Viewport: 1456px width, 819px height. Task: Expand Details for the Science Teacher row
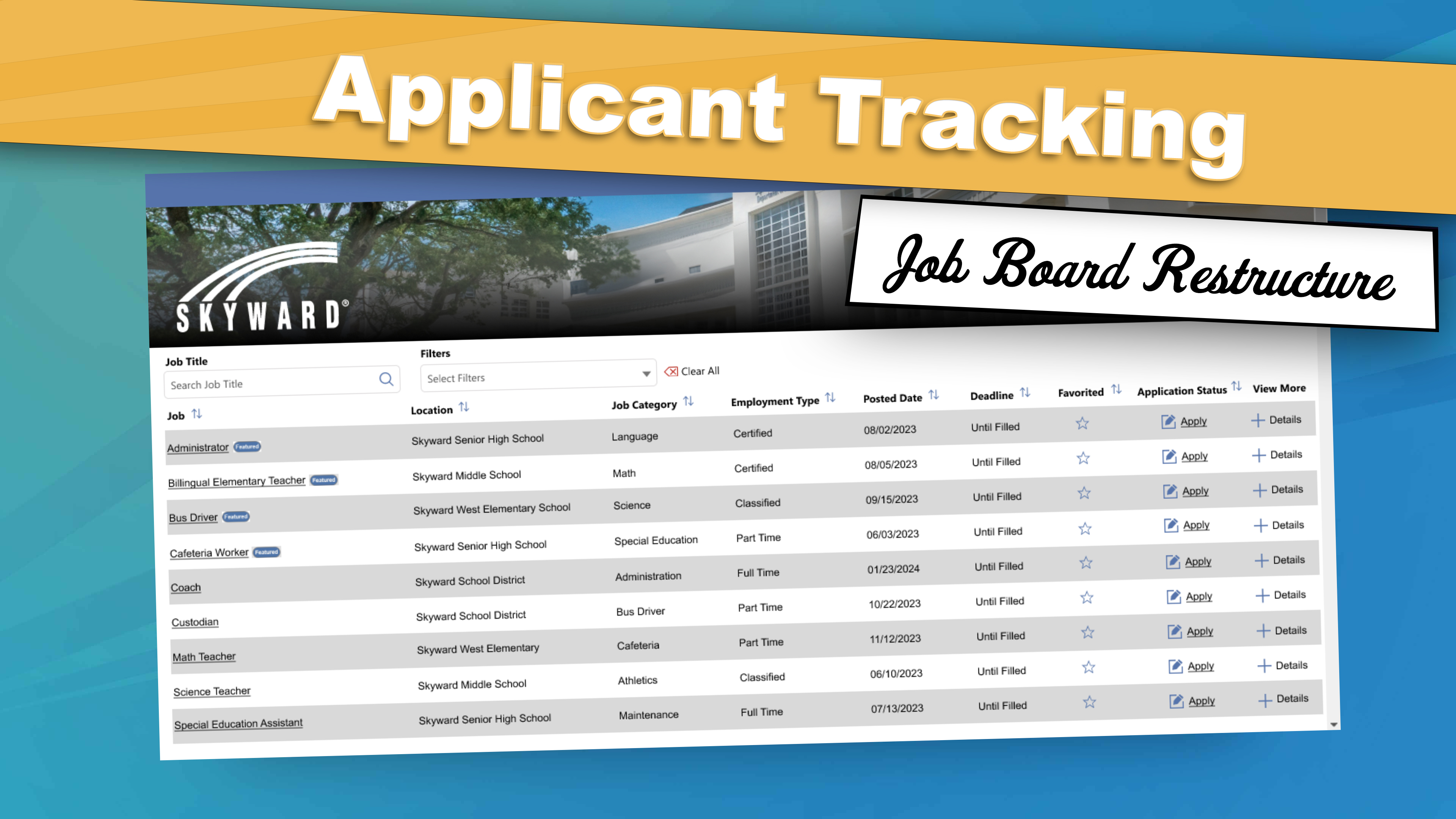click(1282, 666)
